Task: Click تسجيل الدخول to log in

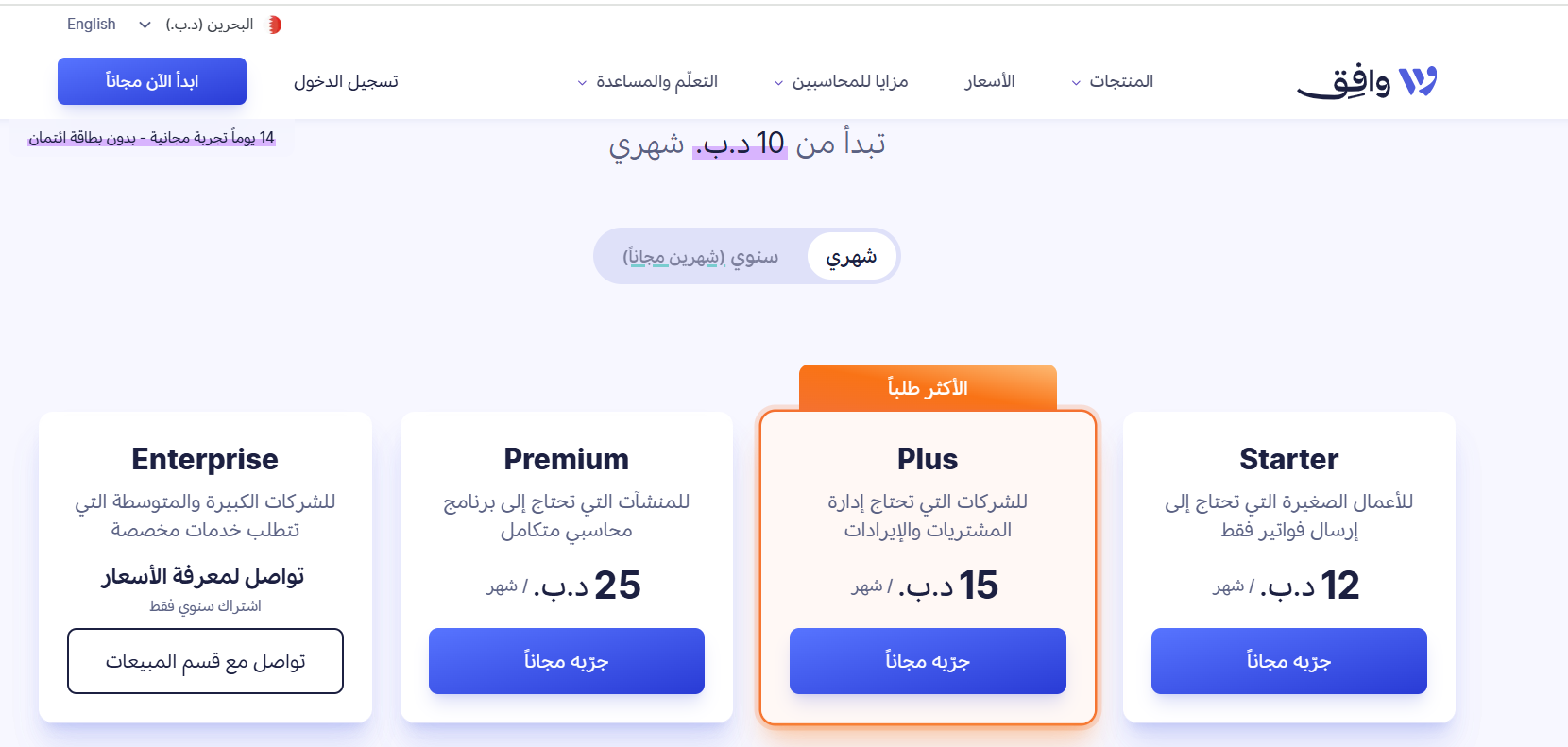Action: 346,81
